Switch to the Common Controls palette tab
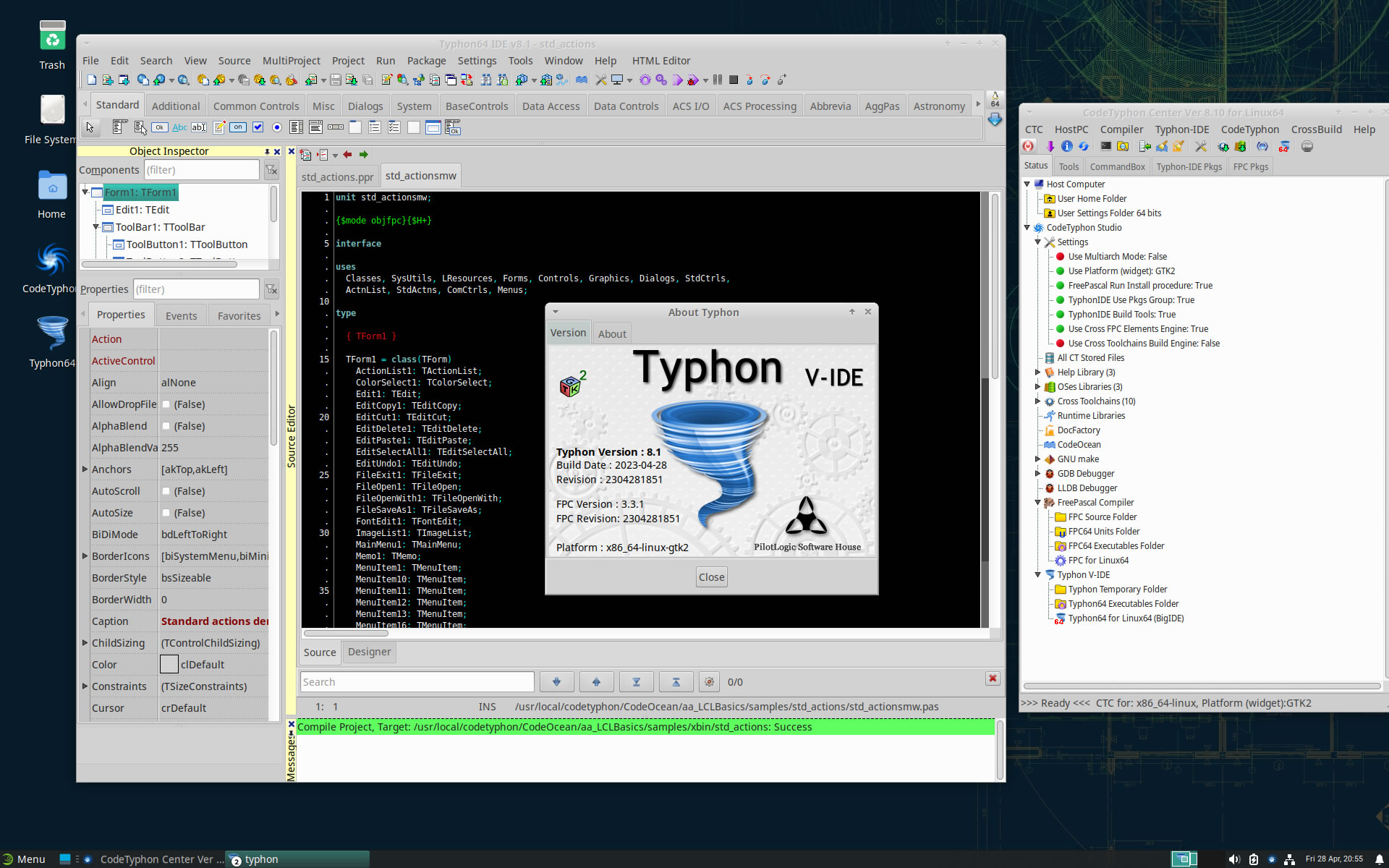The width and height of the screenshot is (1389, 868). pos(256,106)
